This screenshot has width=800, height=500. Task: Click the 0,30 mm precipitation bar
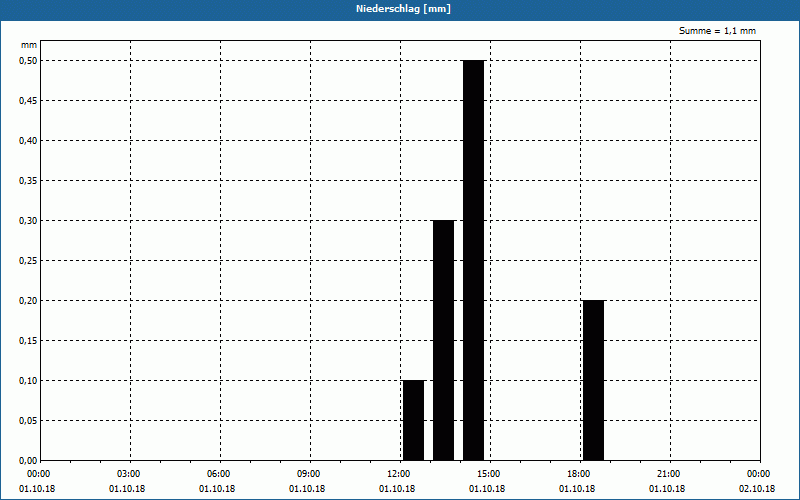coord(443,340)
